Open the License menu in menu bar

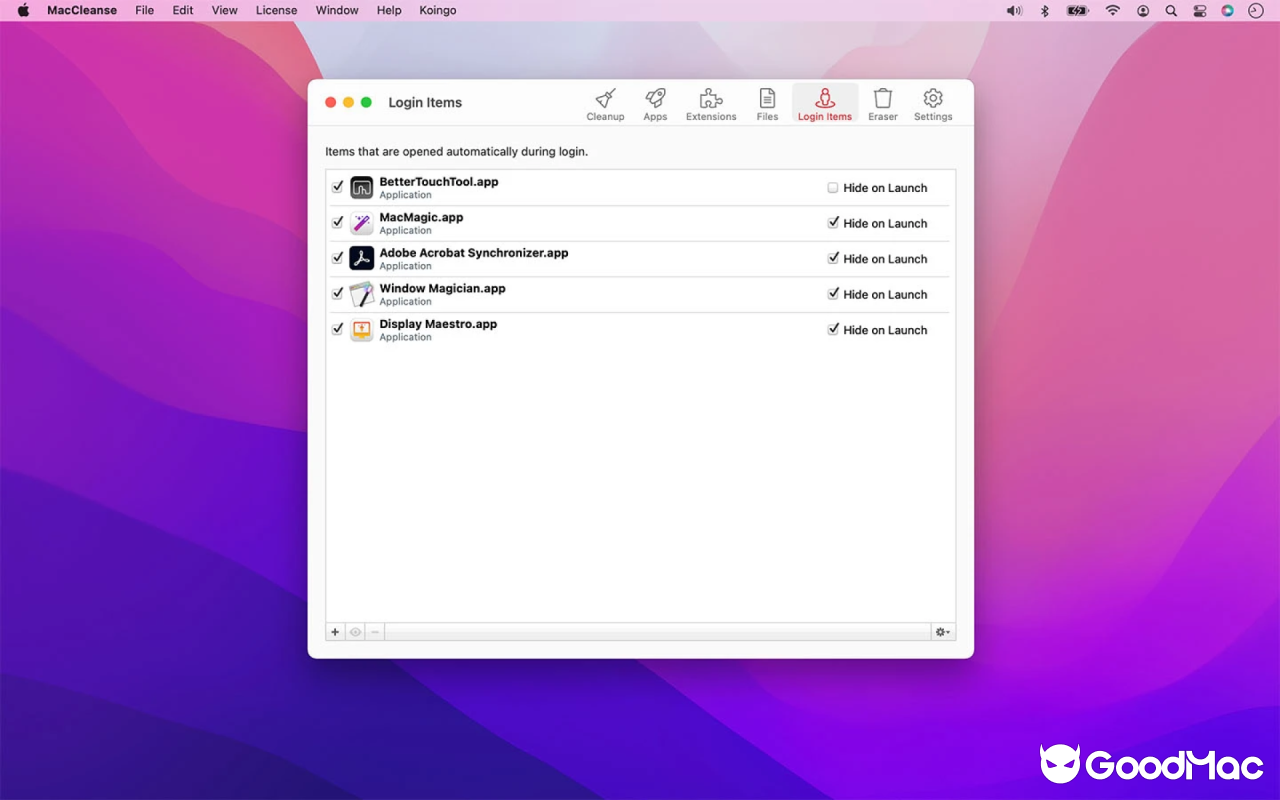click(276, 10)
